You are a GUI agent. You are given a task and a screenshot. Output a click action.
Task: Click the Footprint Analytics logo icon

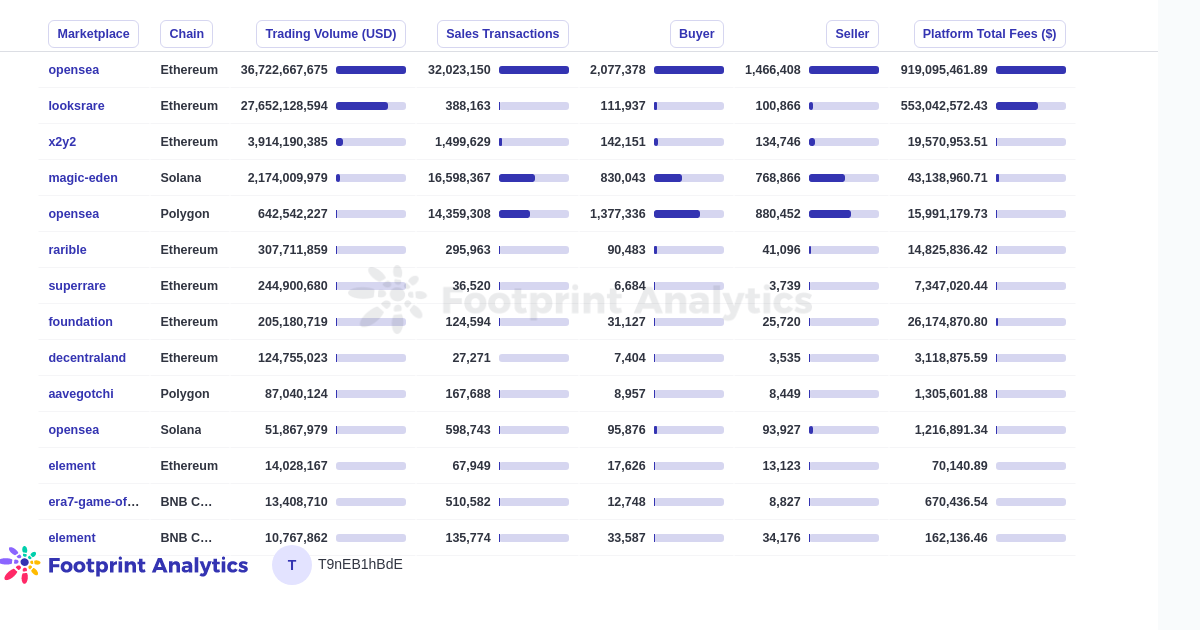(21, 564)
